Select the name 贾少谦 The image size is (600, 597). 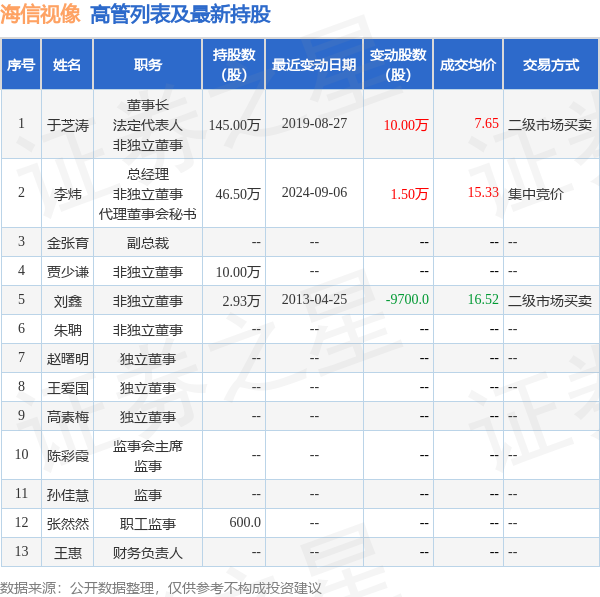coord(68,272)
